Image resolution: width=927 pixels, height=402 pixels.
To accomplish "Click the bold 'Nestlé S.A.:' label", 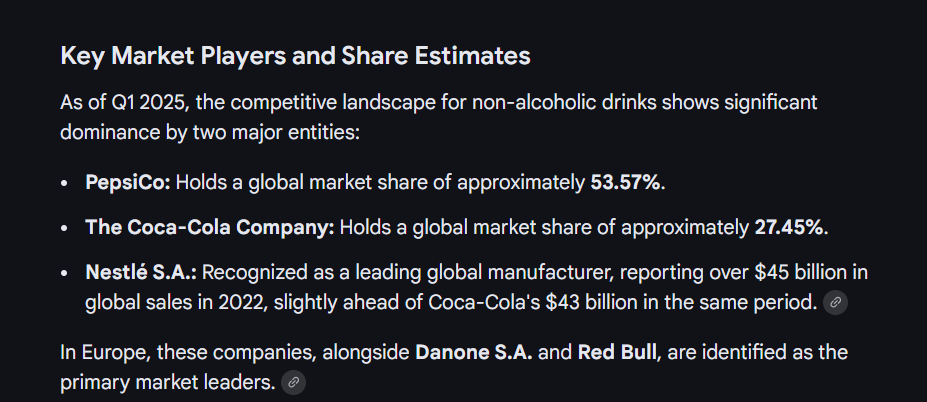I will pyautogui.click(x=140, y=272).
